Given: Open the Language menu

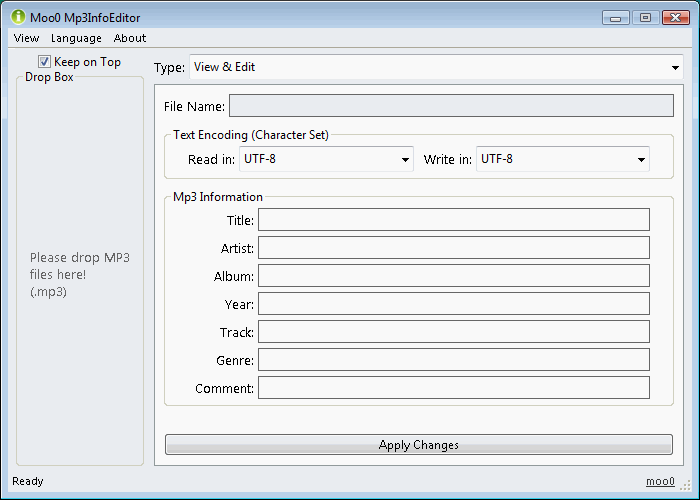Looking at the screenshot, I should coord(76,38).
